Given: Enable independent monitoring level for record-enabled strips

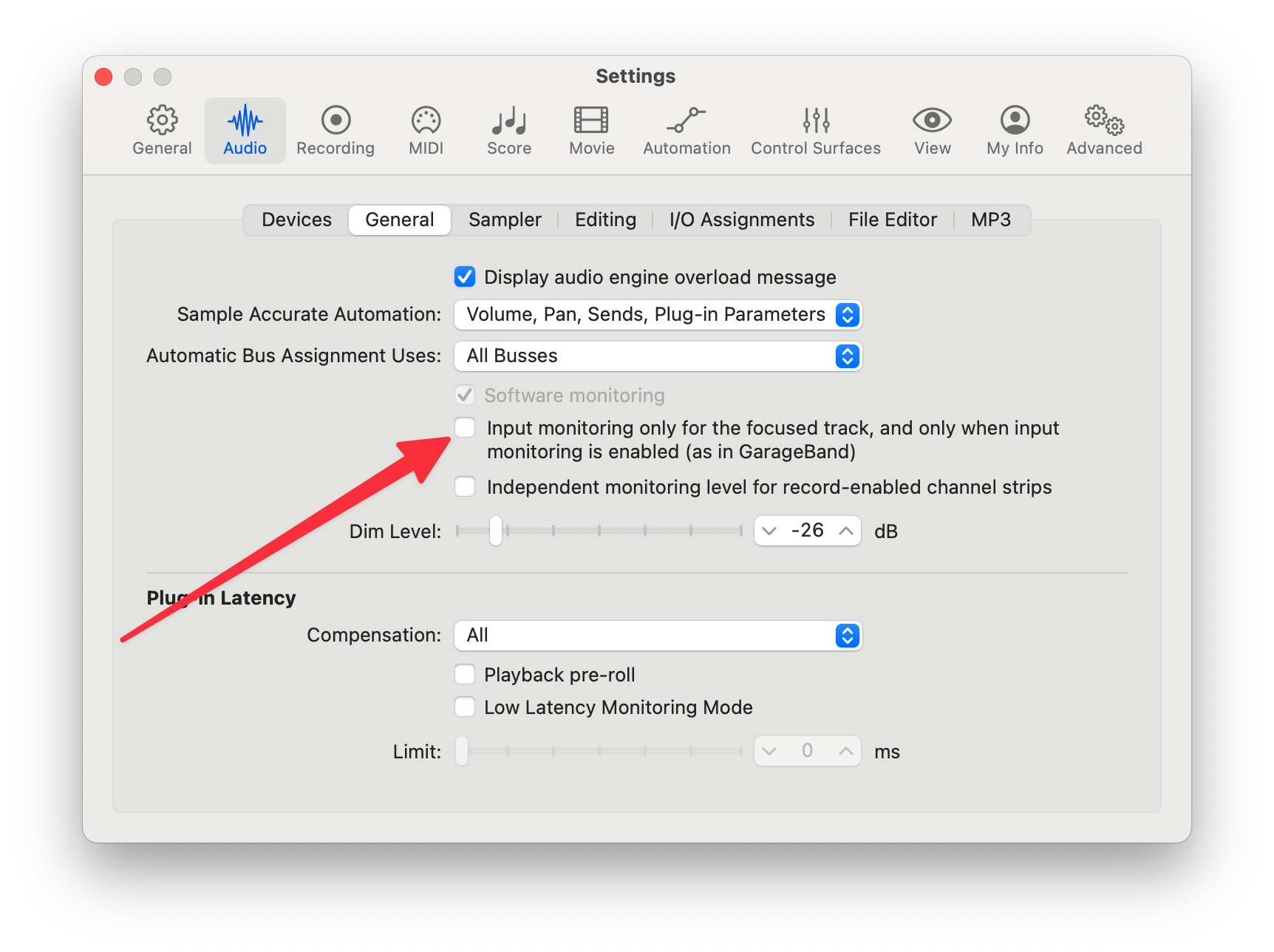Looking at the screenshot, I should pyautogui.click(x=465, y=487).
